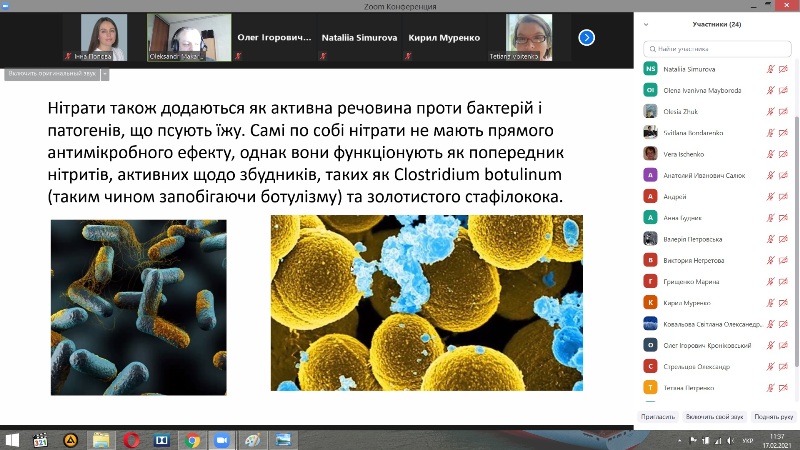The height and width of the screenshot is (450, 800).
Task: Switch keyboard language via УКР indicator
Action: [747, 439]
